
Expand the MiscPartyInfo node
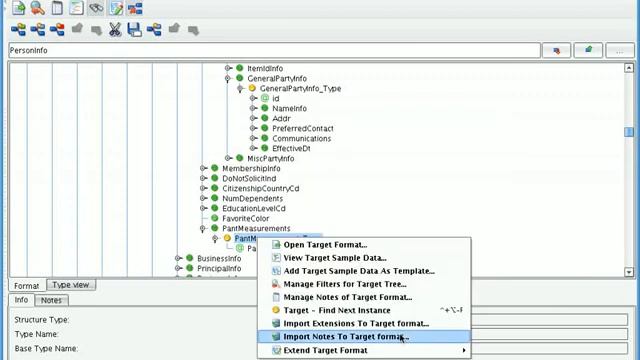(x=228, y=158)
